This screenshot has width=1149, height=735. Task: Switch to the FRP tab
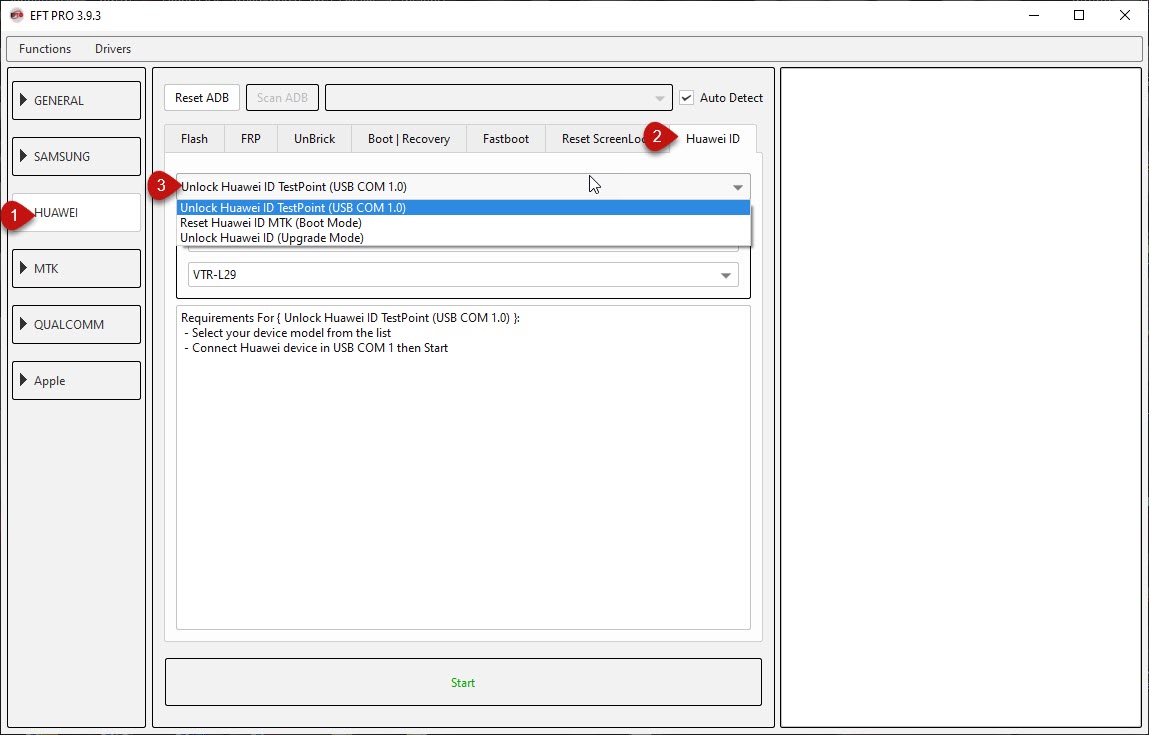click(x=251, y=138)
